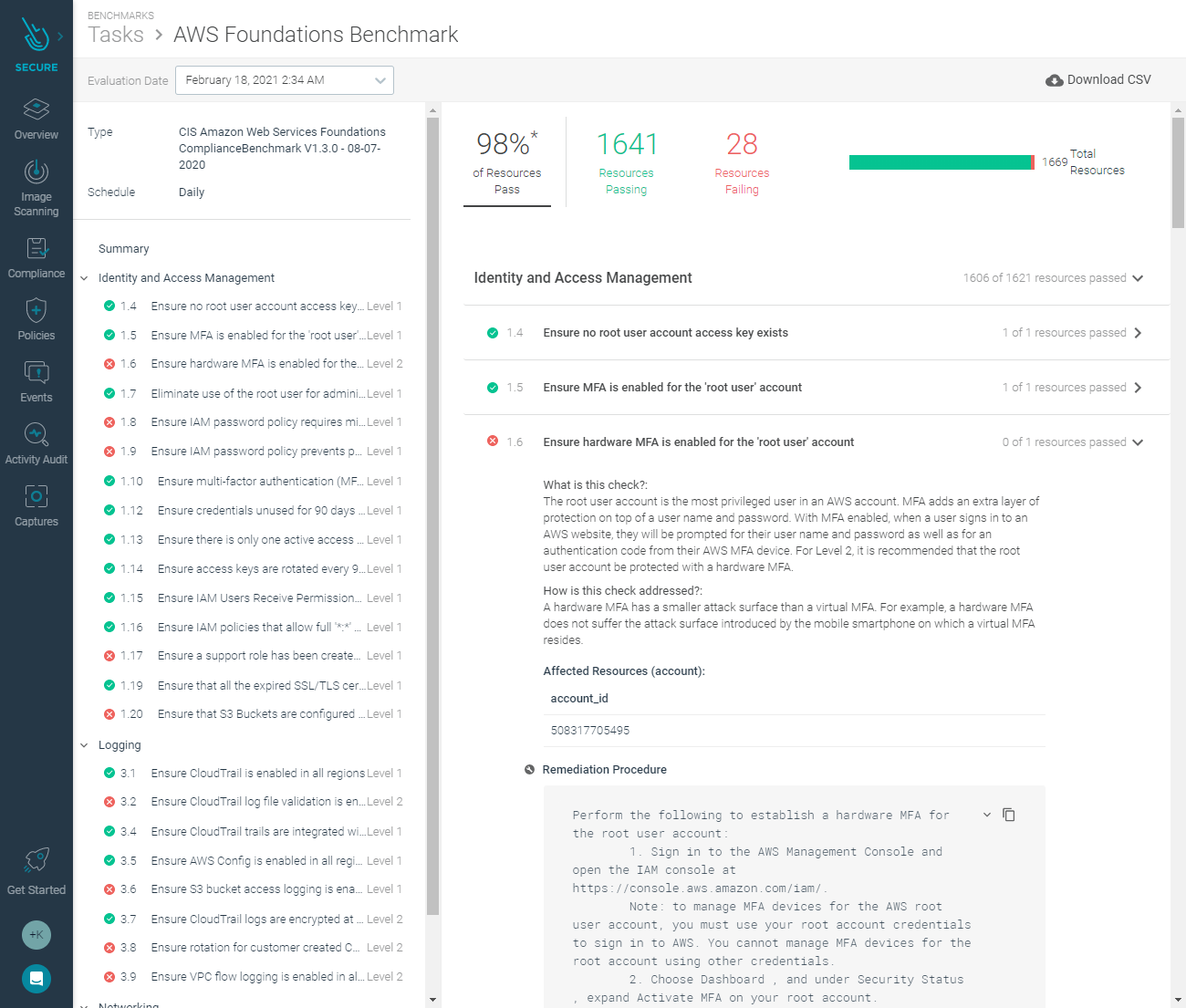
Task: Open the Events section icon
Action: click(x=36, y=372)
